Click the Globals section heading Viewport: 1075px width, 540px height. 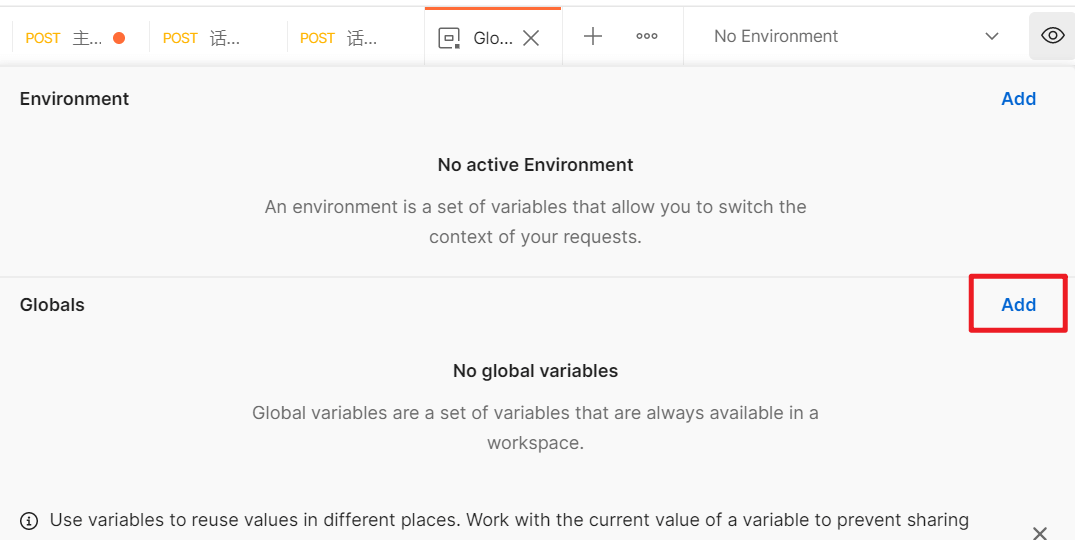coord(52,305)
